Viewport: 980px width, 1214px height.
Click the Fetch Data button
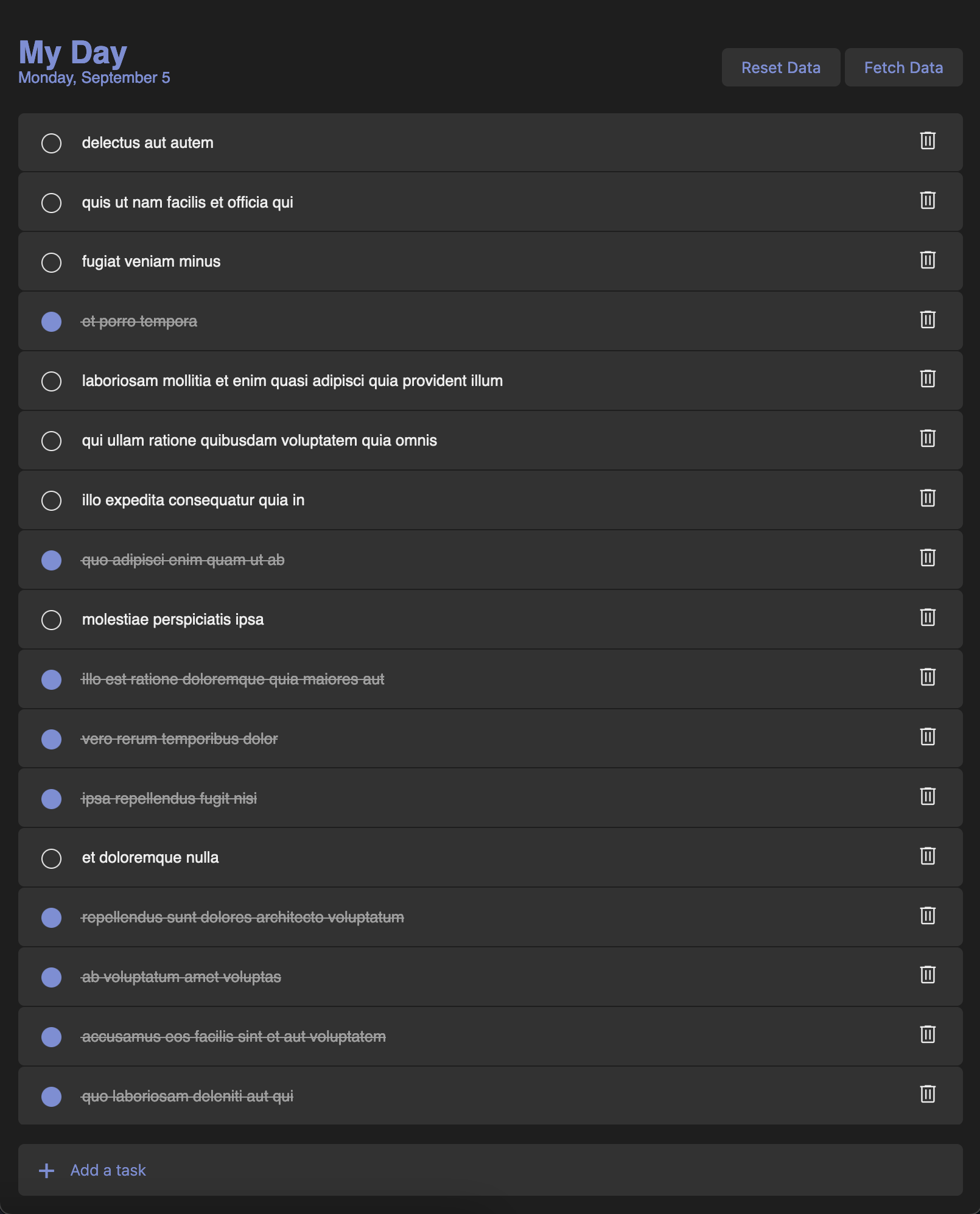coord(903,67)
